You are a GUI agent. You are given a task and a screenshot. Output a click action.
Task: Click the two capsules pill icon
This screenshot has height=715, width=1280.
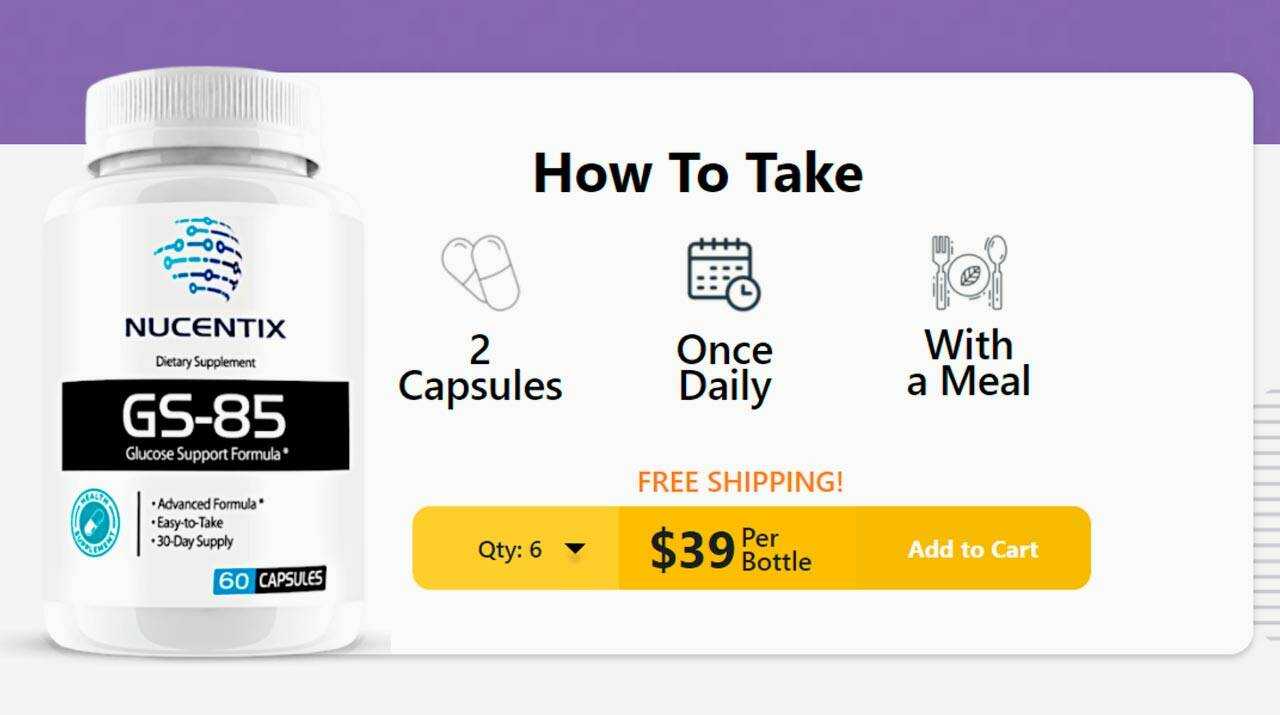tap(481, 272)
